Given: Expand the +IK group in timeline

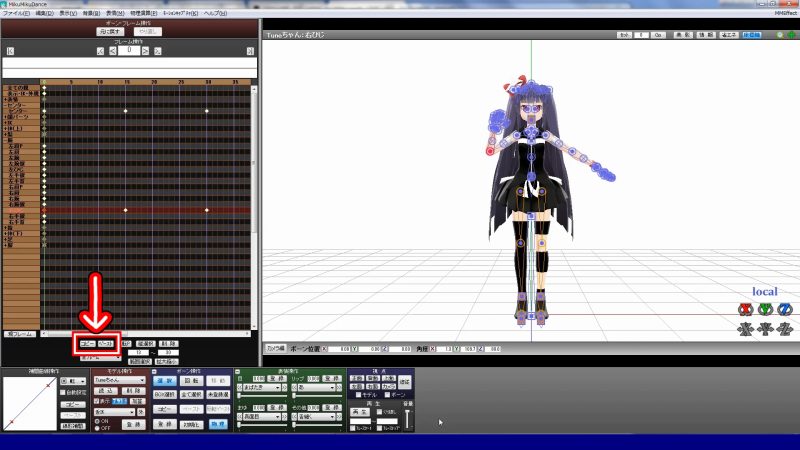Looking at the screenshot, I should (6, 122).
